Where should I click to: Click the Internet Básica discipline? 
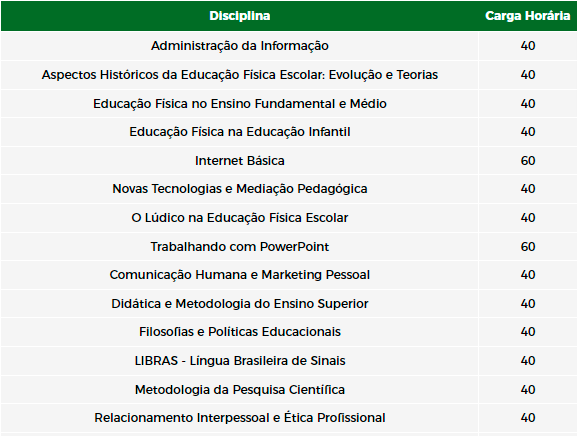(x=240, y=161)
